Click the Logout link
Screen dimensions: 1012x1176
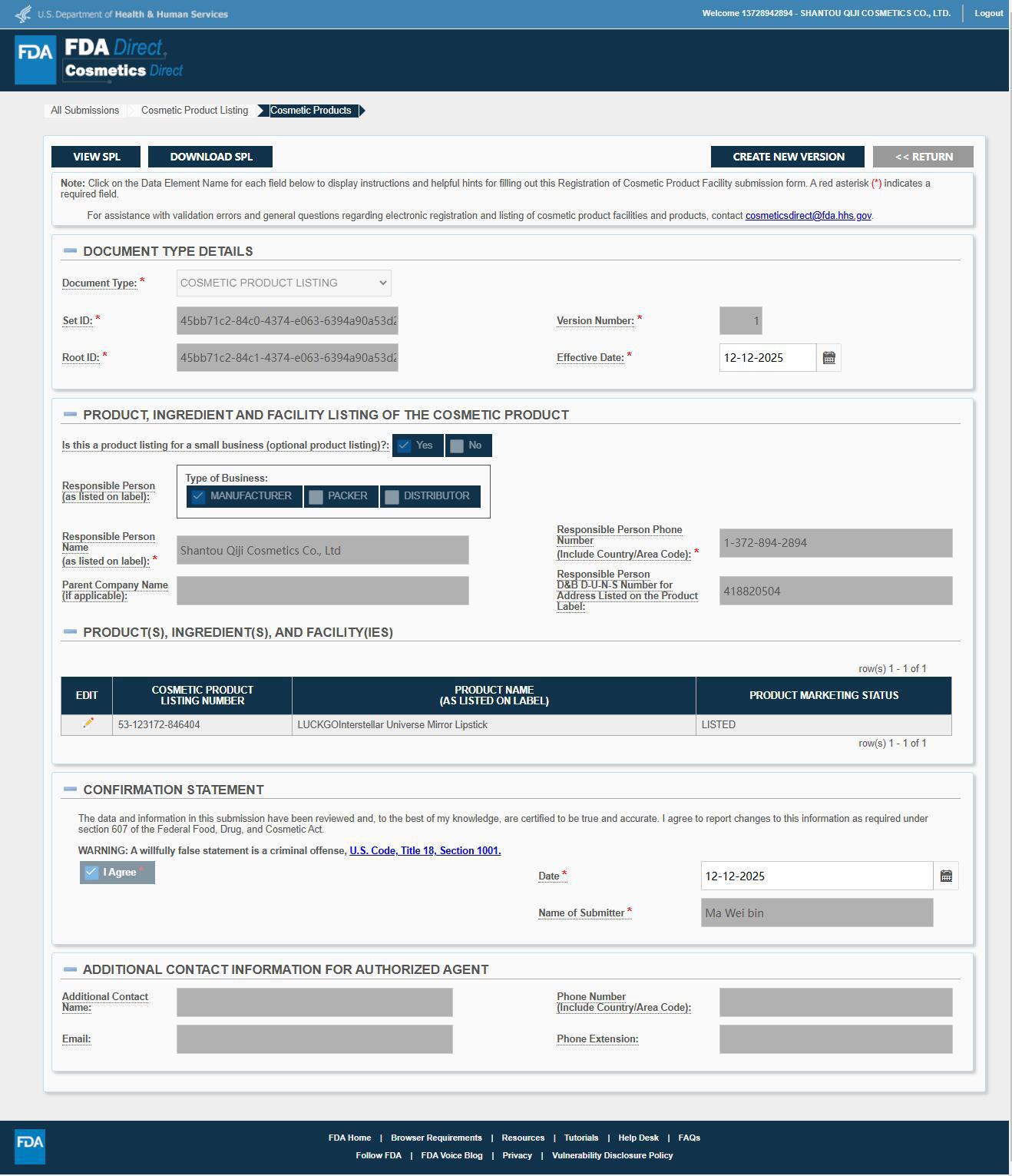coord(989,13)
